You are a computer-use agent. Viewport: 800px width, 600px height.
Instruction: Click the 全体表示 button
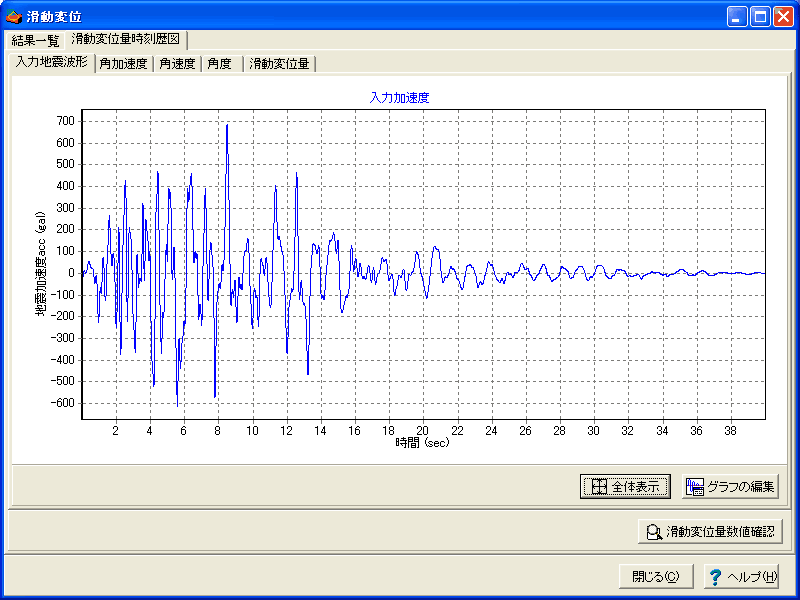[625, 486]
